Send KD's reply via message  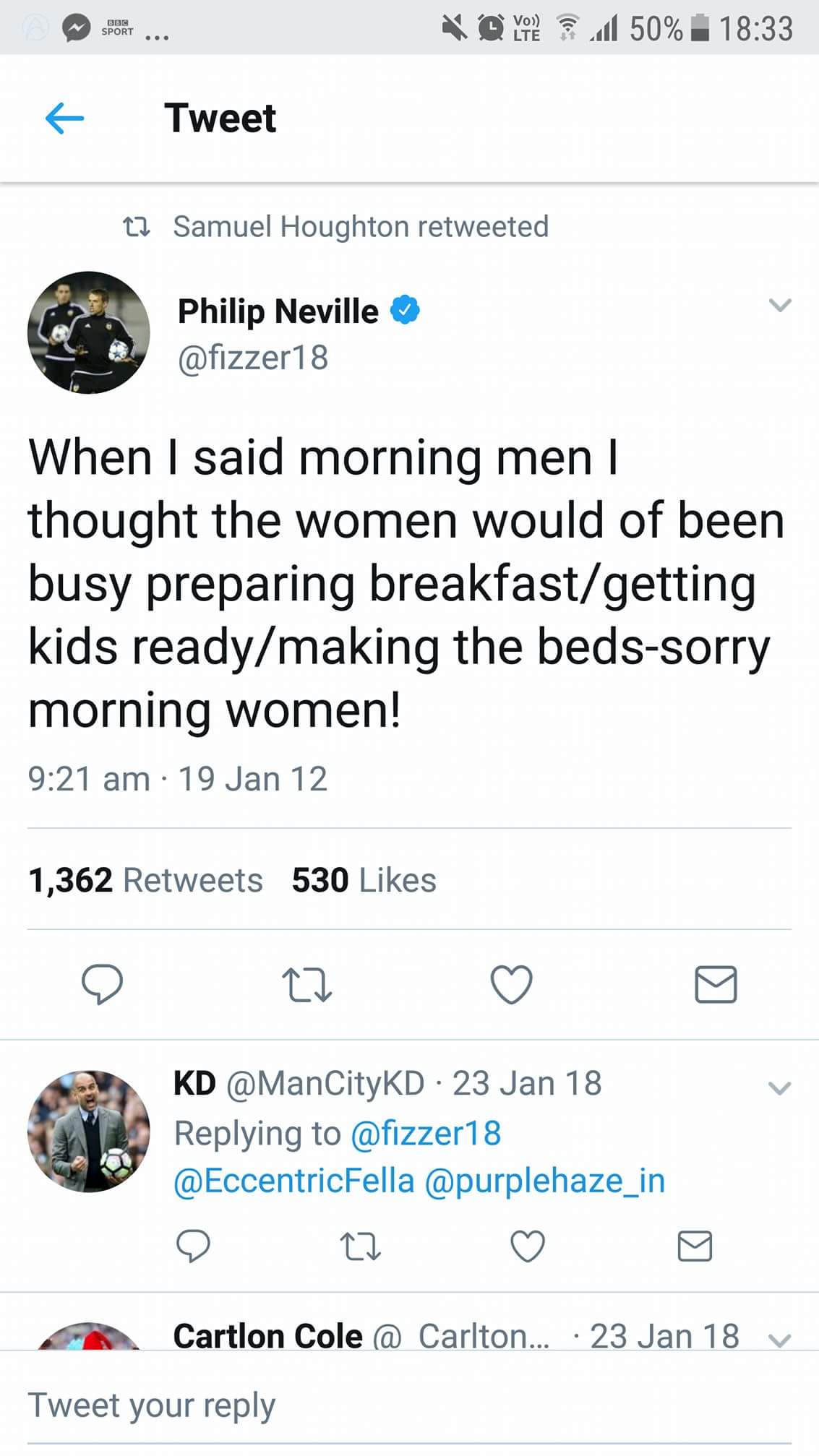(695, 1246)
